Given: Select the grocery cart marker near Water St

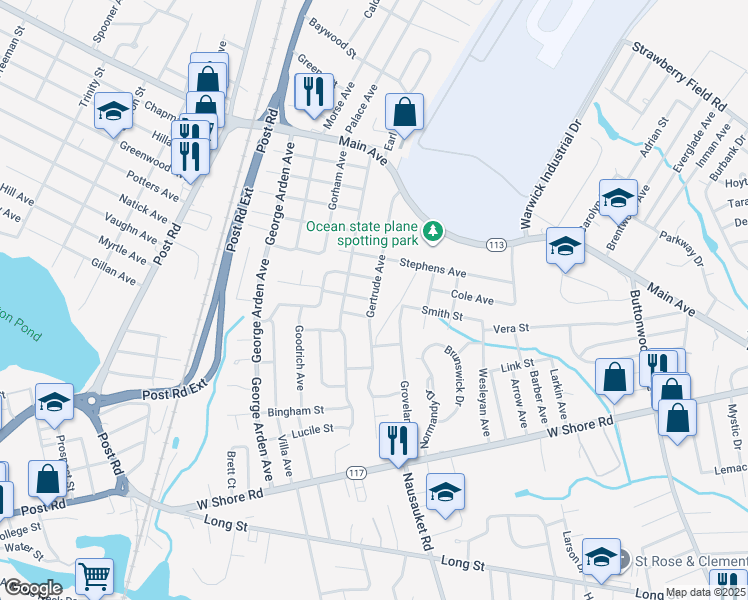Looking at the screenshot, I should pyautogui.click(x=94, y=579).
